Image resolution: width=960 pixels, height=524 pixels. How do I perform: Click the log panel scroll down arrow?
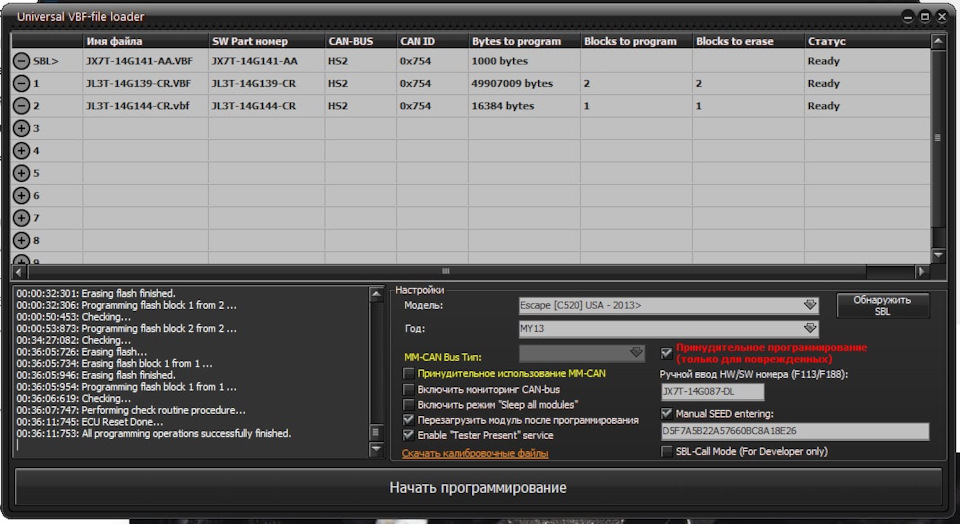click(377, 449)
